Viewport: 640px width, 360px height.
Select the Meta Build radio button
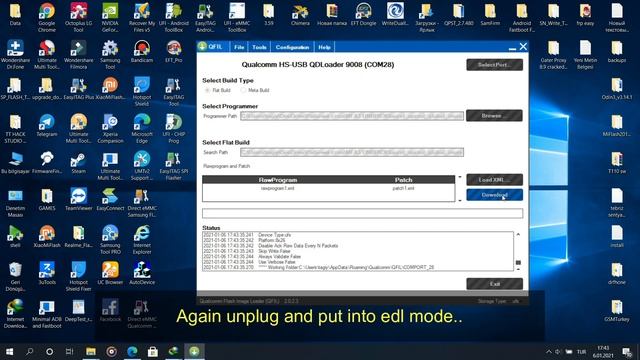point(243,90)
